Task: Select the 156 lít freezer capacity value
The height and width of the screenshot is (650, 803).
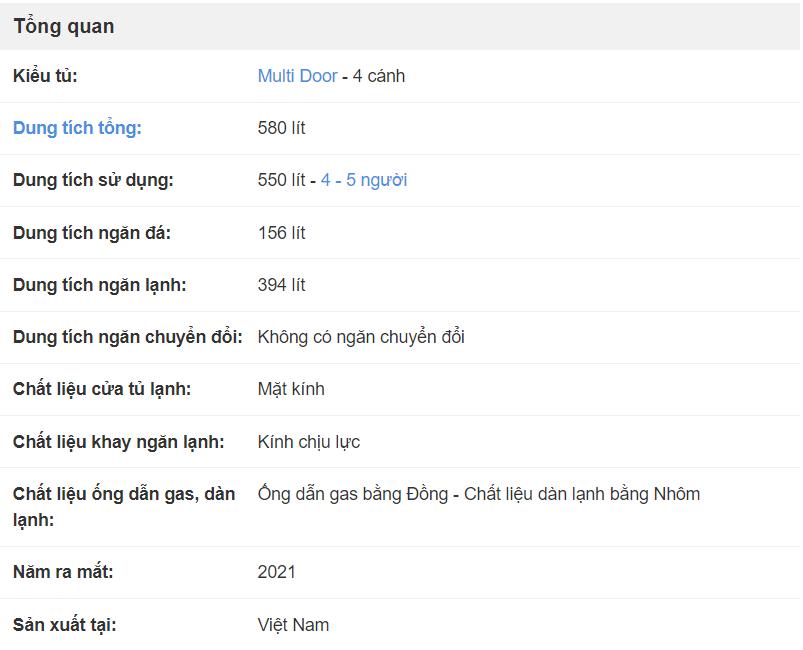Action: pos(281,233)
